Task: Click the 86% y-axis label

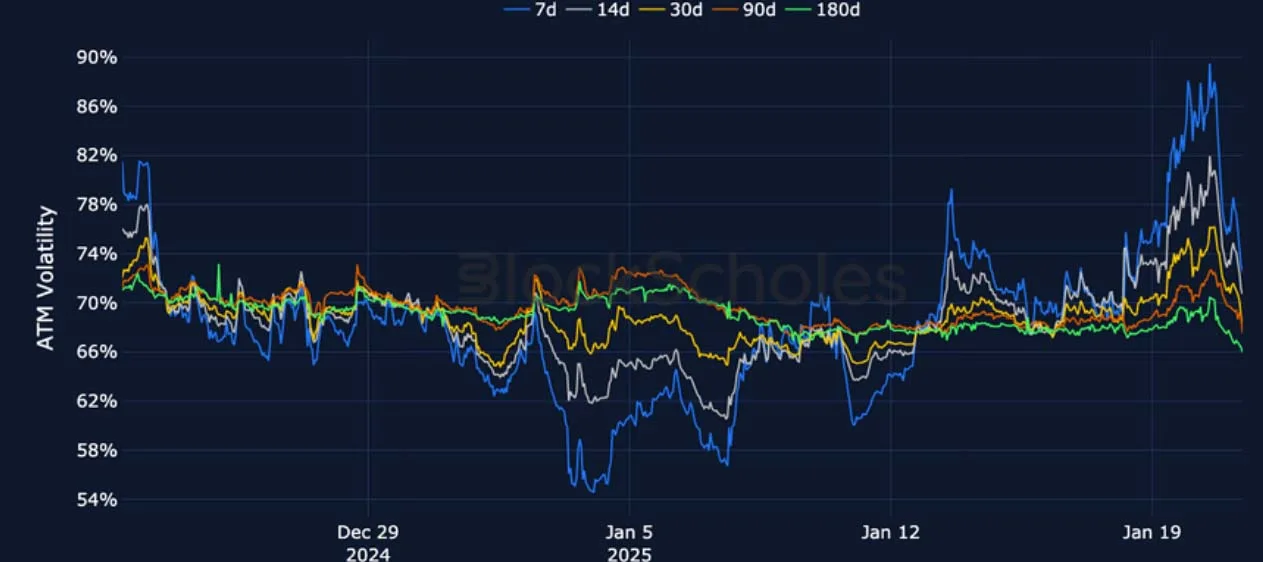Action: [97, 106]
